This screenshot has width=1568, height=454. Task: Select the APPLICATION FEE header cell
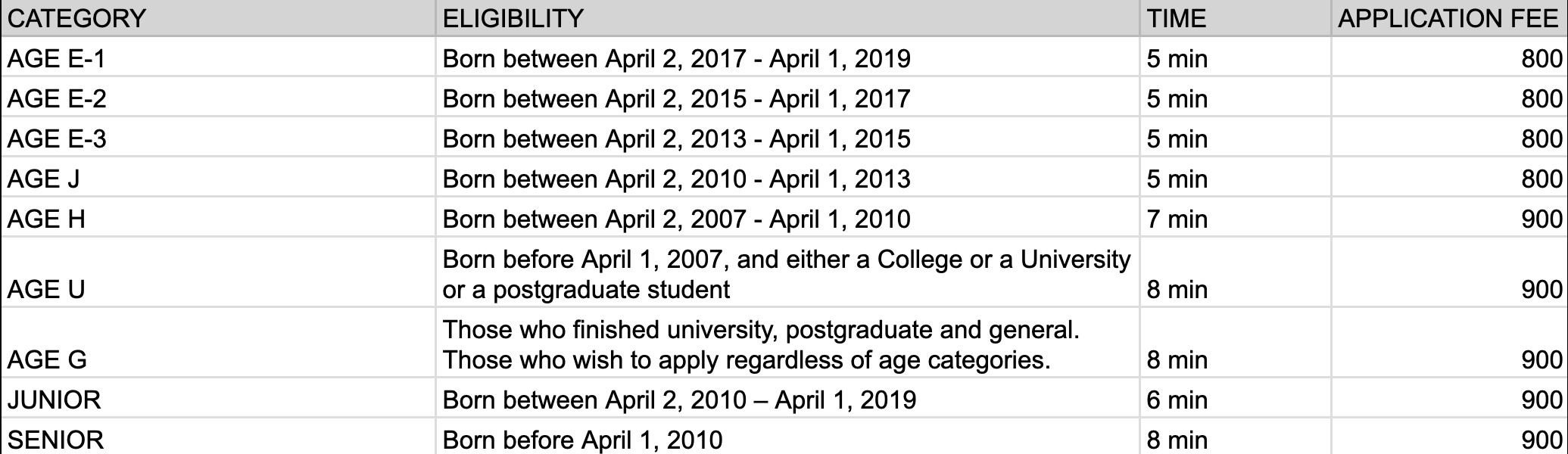[1449, 17]
